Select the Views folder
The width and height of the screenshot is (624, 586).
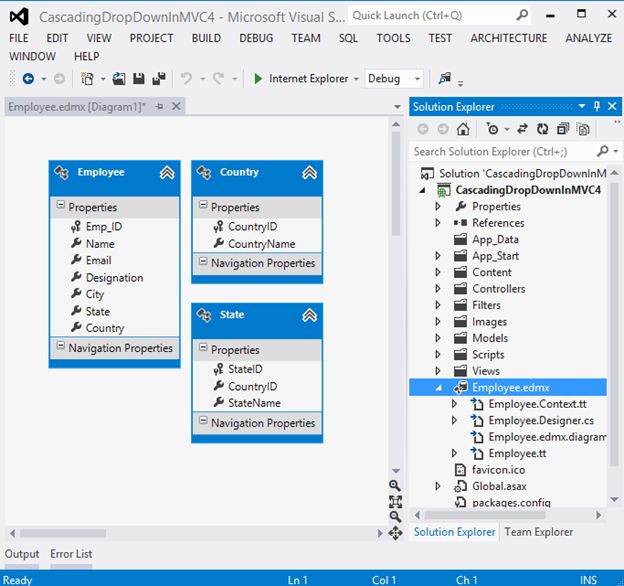coord(486,371)
